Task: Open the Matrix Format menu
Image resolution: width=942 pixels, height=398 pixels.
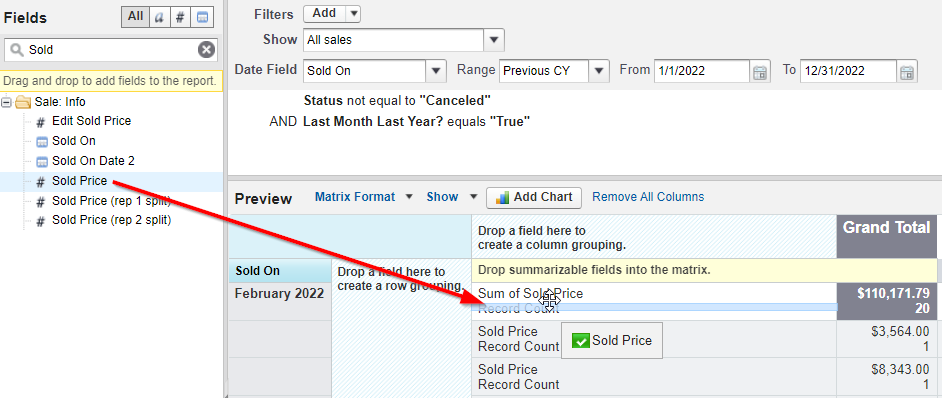Action: [364, 197]
